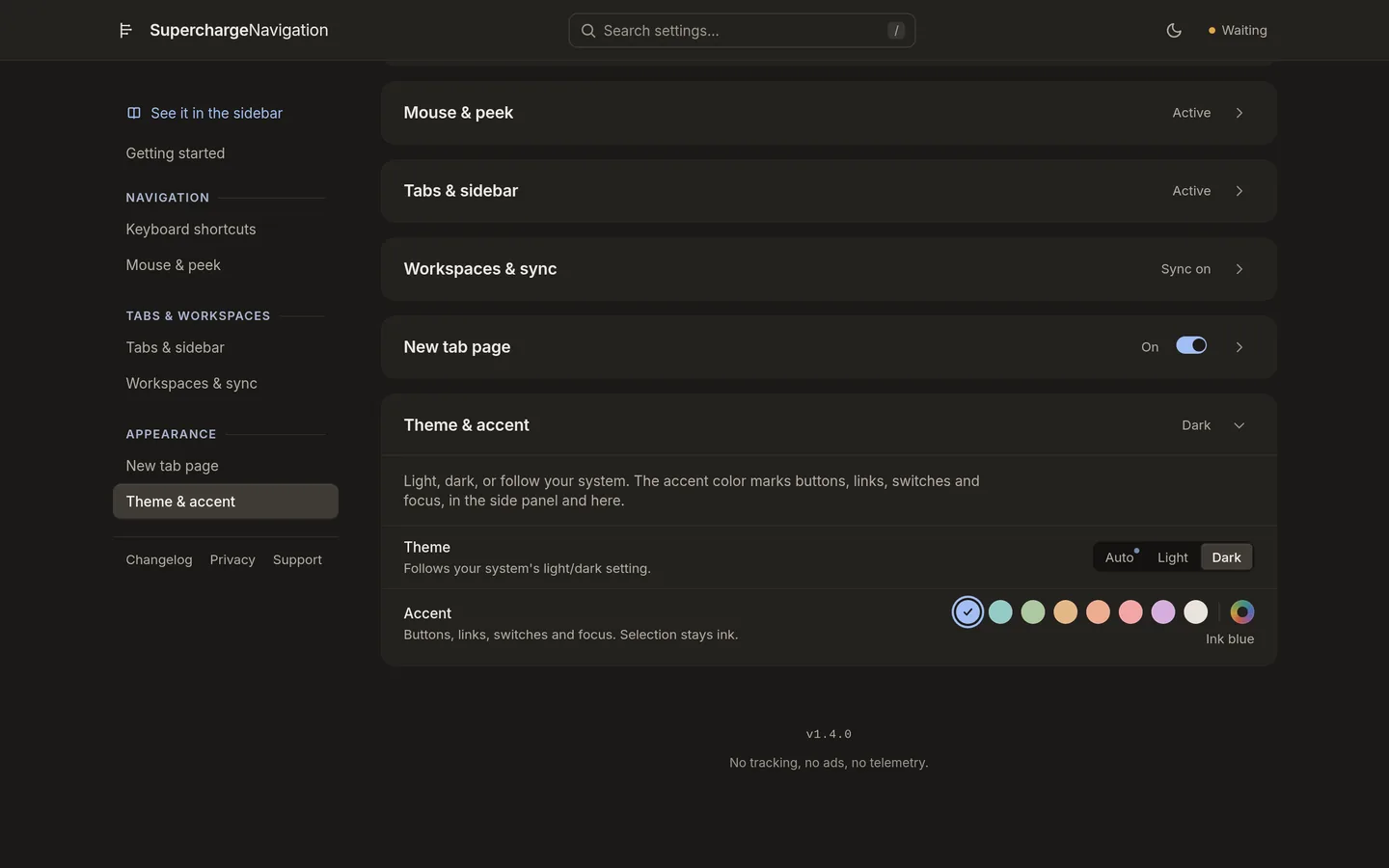The image size is (1389, 868).
Task: Select Mouse & peek in the sidebar
Action: (174, 265)
